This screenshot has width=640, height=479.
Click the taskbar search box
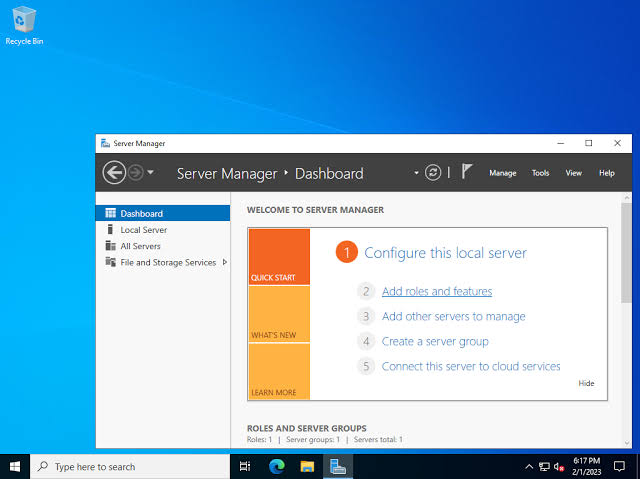(130, 466)
